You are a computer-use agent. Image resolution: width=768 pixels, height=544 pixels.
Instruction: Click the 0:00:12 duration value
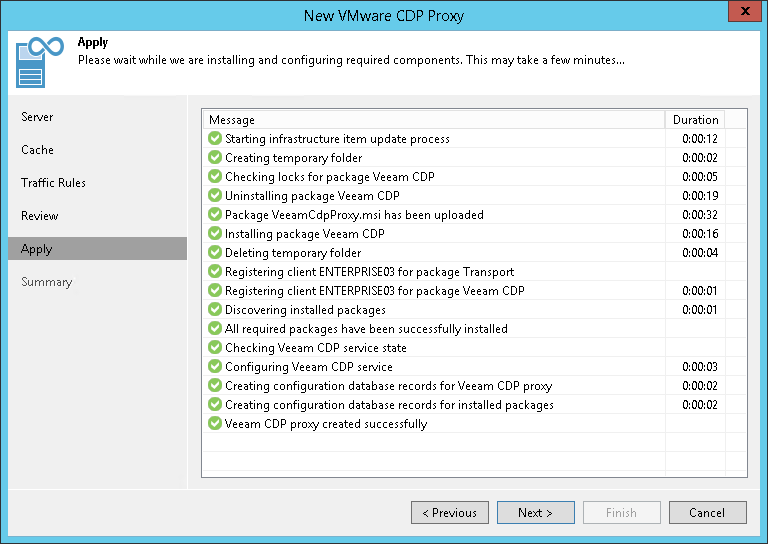point(700,139)
